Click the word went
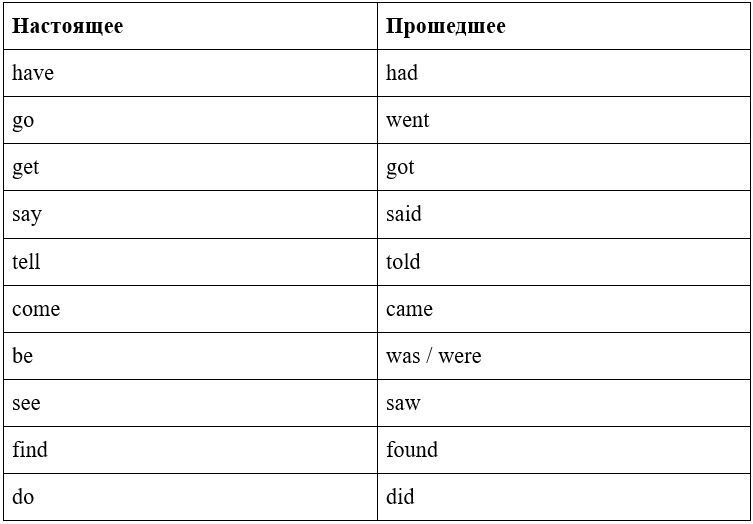Viewport: 753px width, 524px height. [407, 120]
